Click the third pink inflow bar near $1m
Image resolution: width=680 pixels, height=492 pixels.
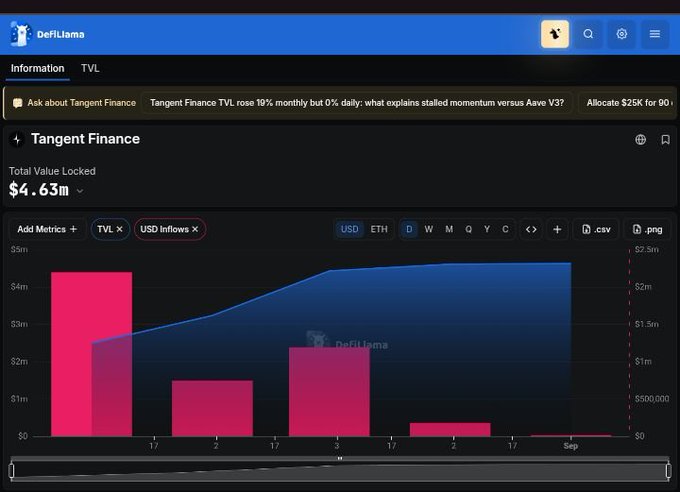coord(329,391)
